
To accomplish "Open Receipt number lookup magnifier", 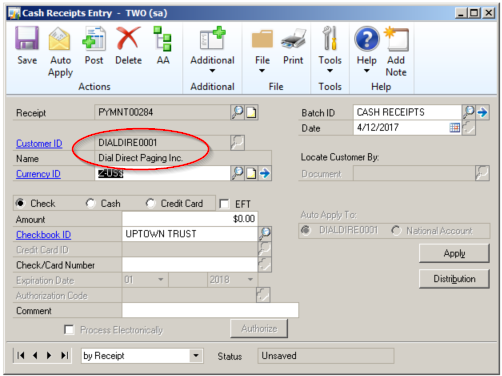I will click(237, 112).
